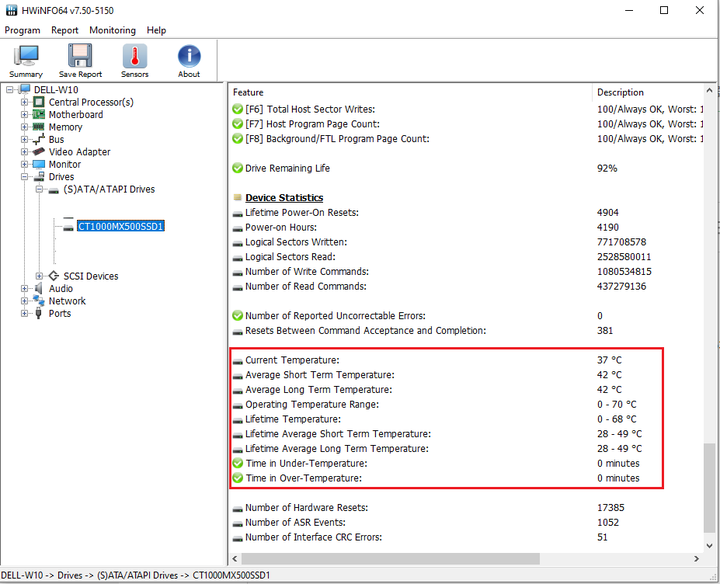This screenshot has height=584, width=720.
Task: Click the Bus tree icon
Action: click(x=39, y=139)
